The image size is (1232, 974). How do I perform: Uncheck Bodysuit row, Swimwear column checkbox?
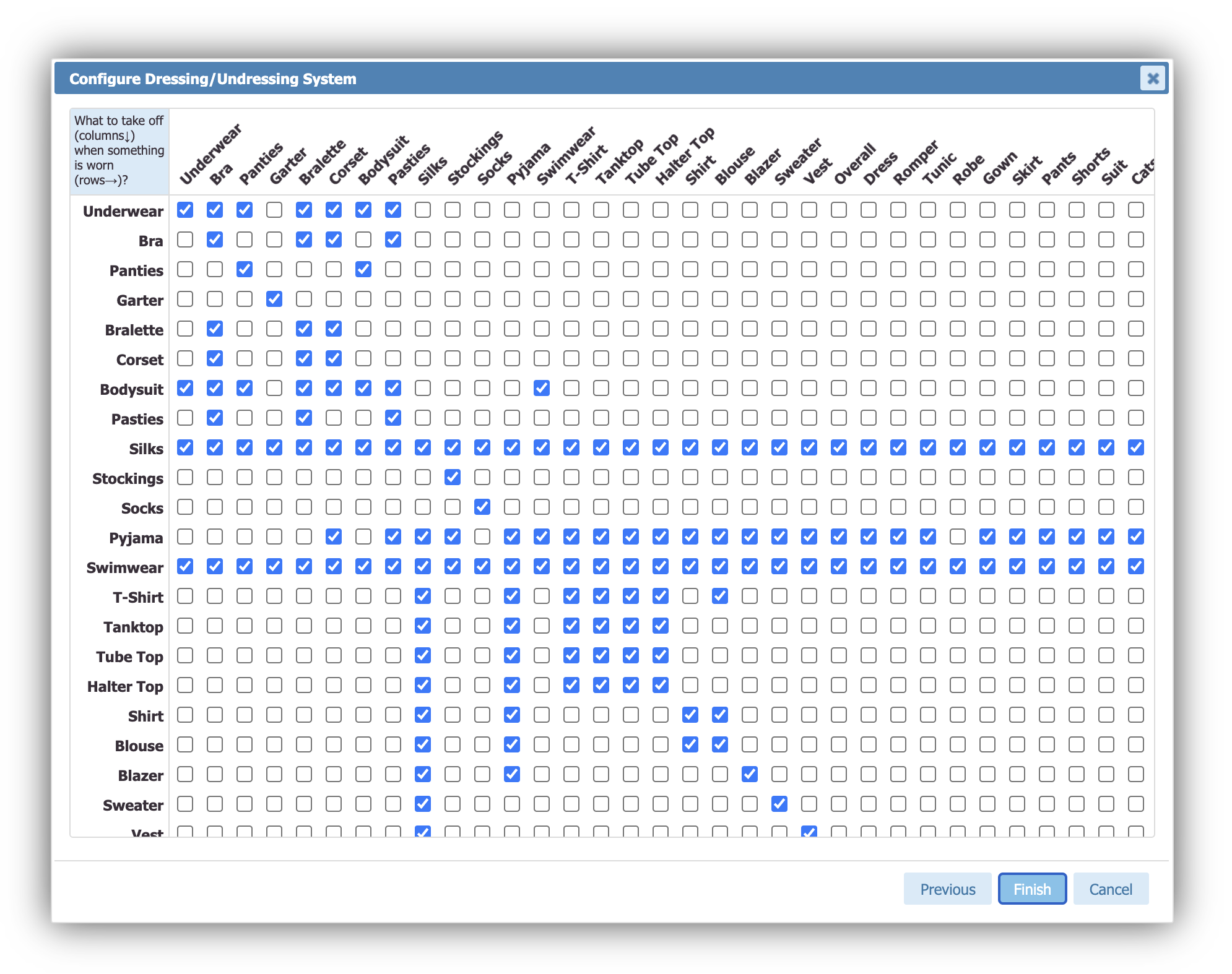(542, 388)
